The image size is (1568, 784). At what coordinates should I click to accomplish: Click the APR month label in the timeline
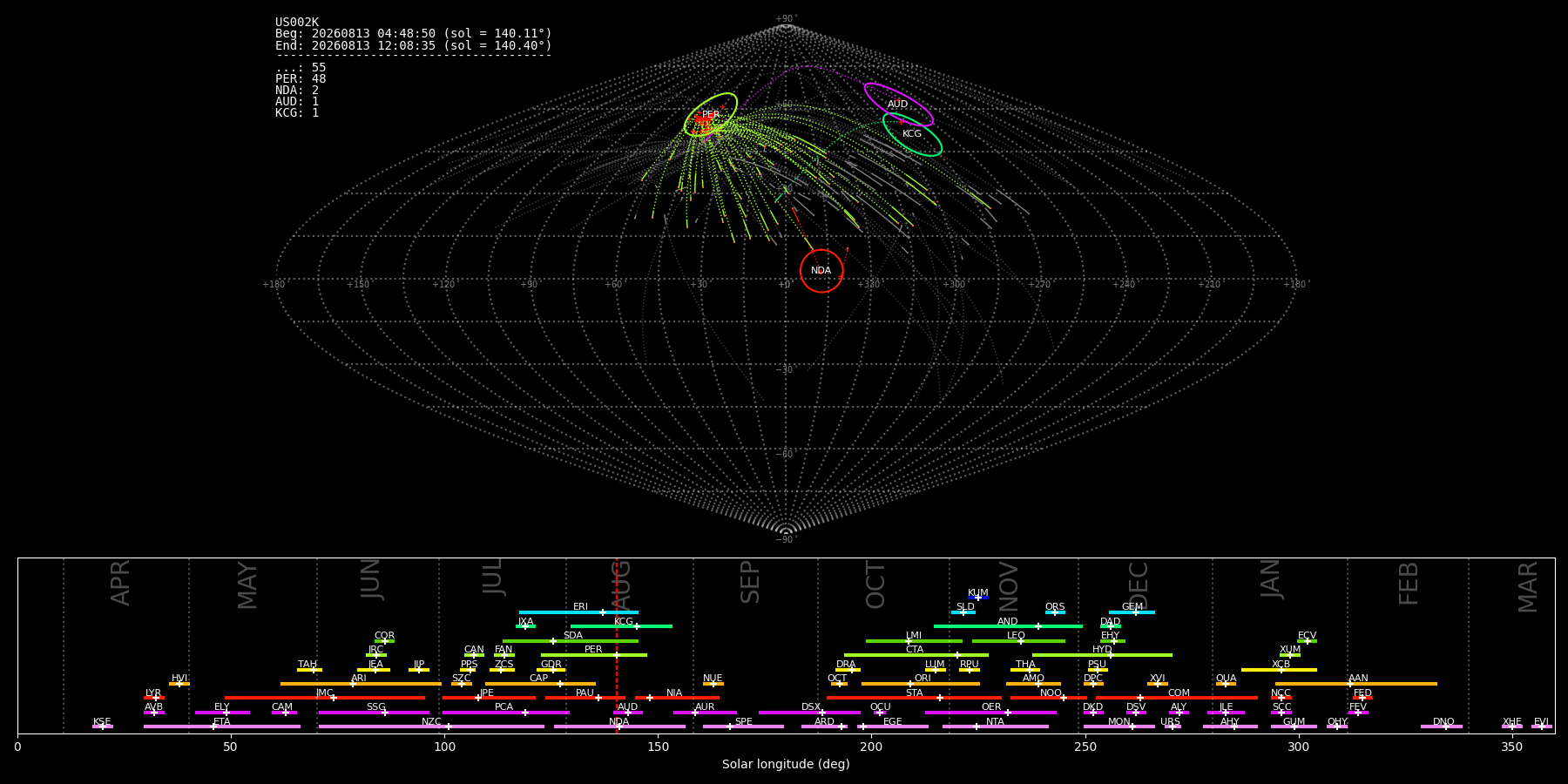pyautogui.click(x=121, y=583)
